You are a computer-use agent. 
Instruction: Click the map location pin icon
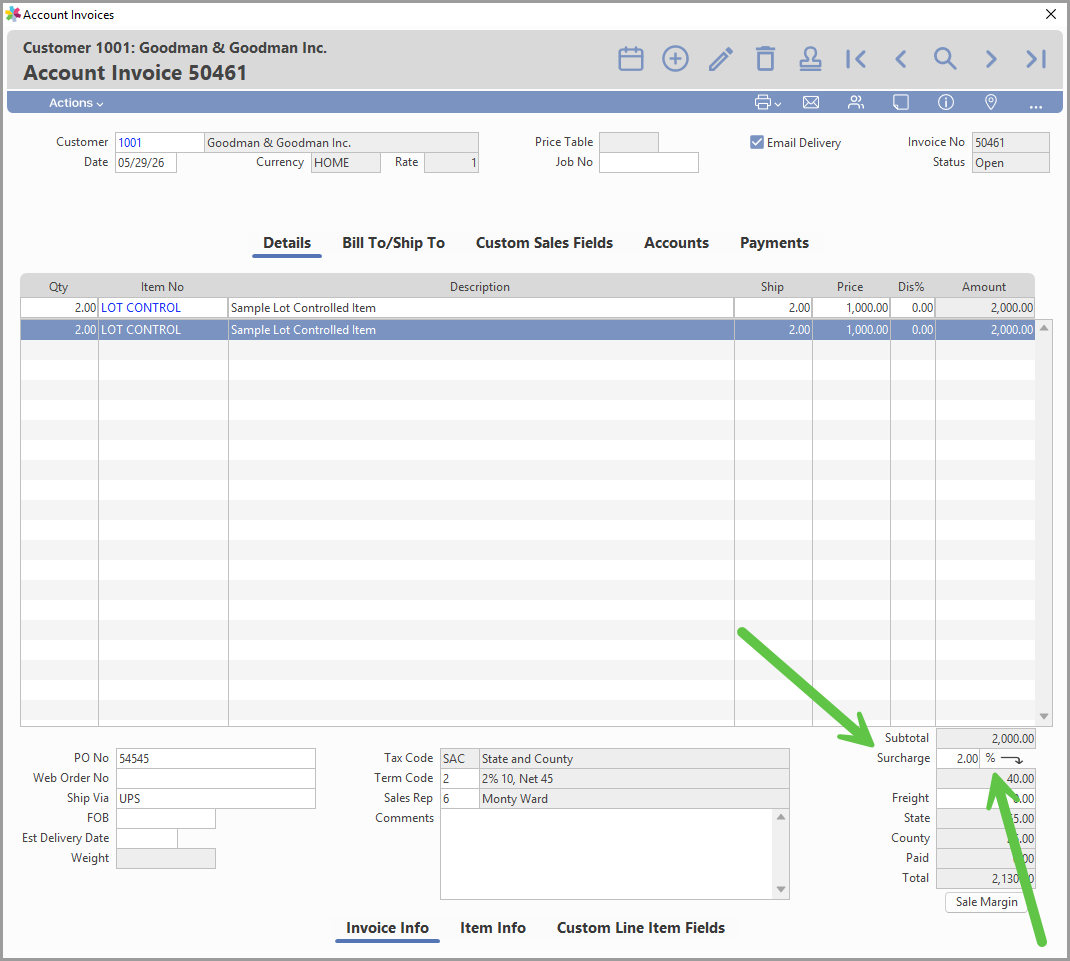click(x=991, y=103)
